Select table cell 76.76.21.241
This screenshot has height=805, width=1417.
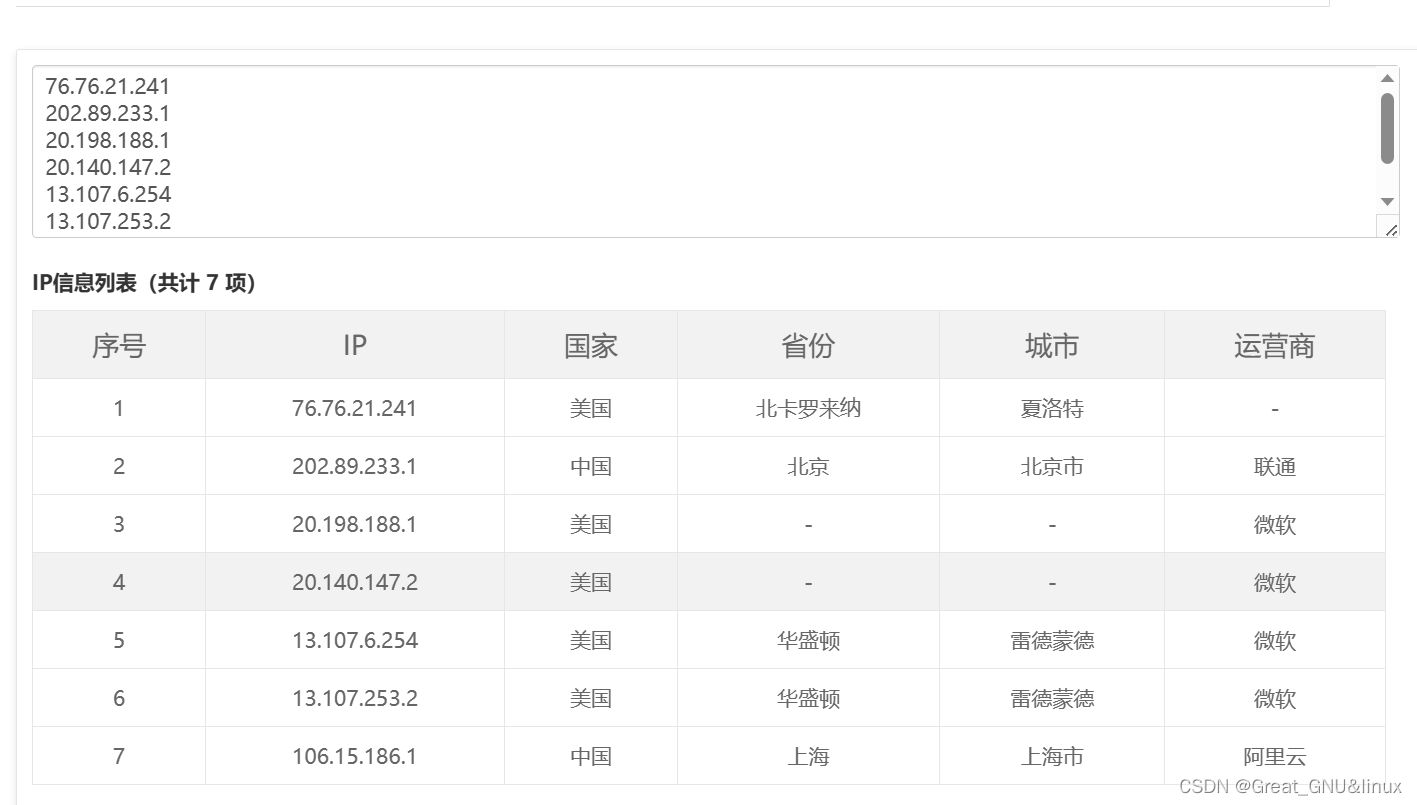click(355, 408)
